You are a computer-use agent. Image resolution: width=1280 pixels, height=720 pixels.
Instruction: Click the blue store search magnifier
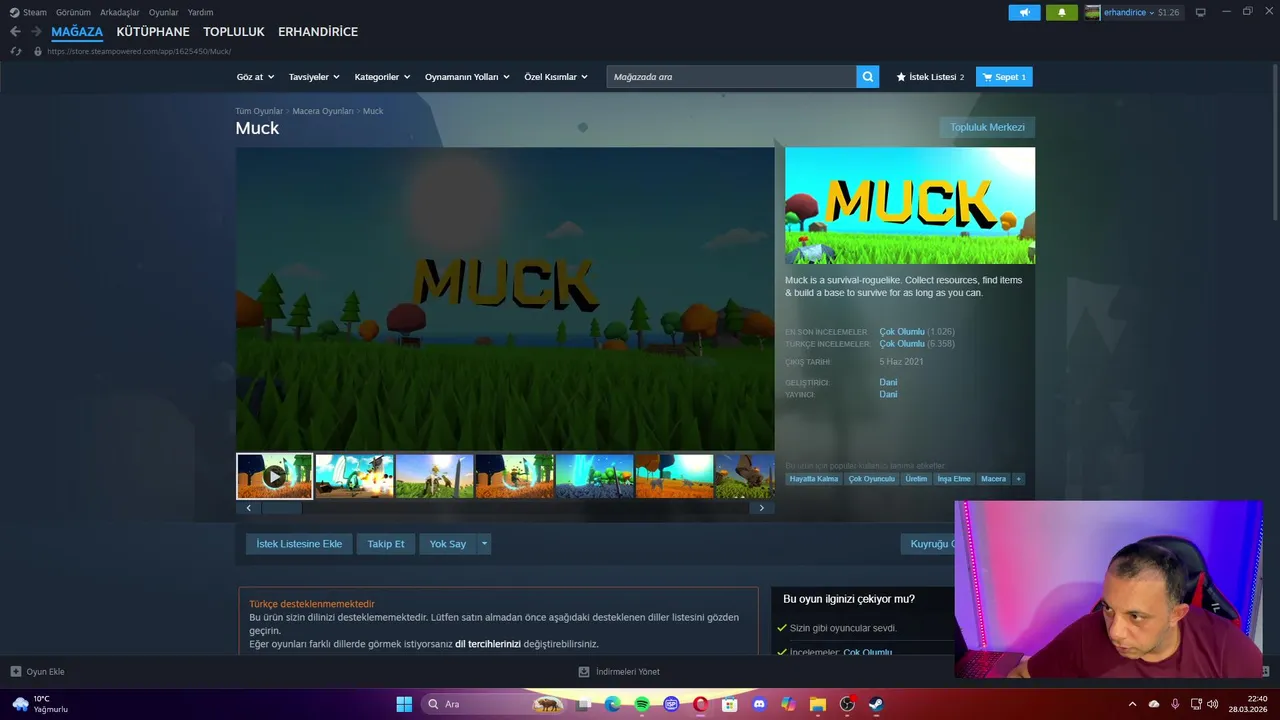pos(868,77)
